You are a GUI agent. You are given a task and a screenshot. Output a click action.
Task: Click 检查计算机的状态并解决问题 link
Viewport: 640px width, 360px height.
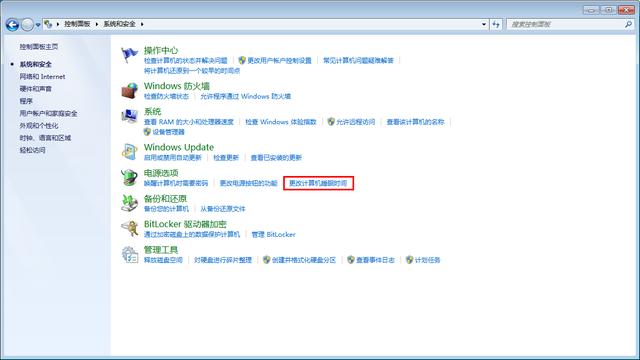coord(186,60)
